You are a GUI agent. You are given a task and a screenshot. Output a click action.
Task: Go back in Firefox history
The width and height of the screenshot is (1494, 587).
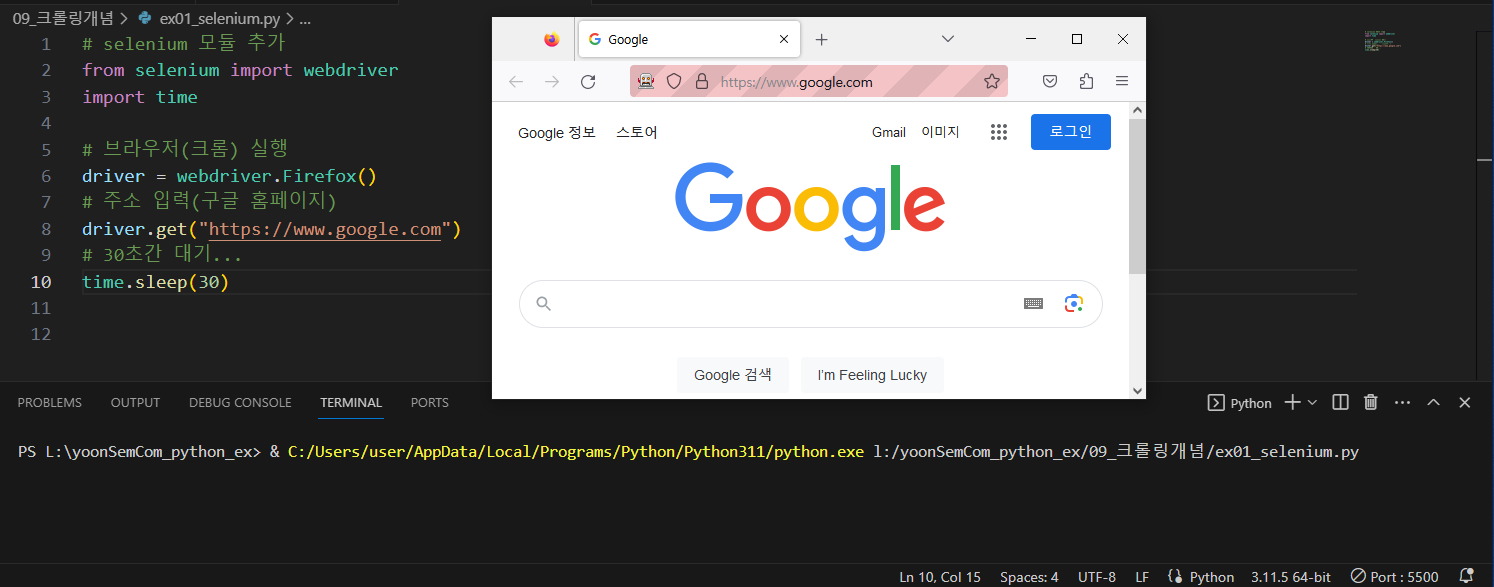click(x=516, y=82)
